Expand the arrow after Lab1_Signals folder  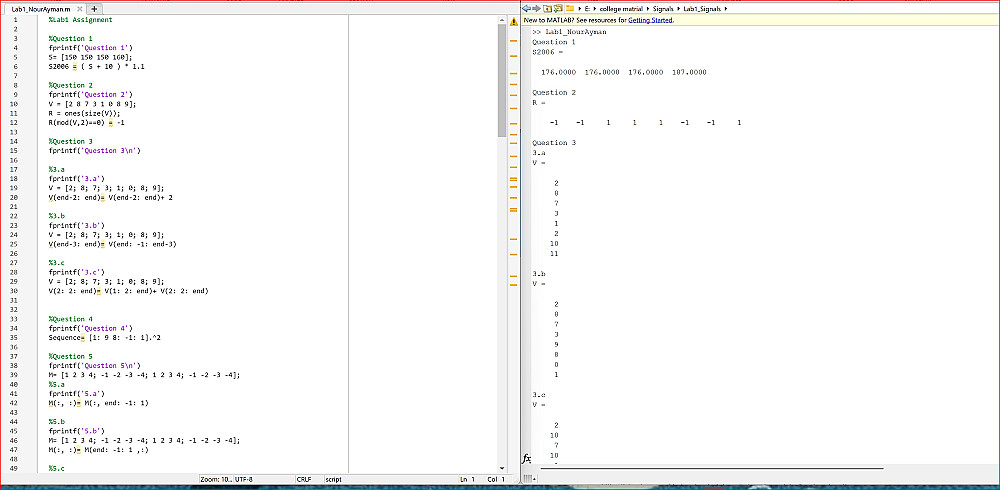[x=725, y=9]
